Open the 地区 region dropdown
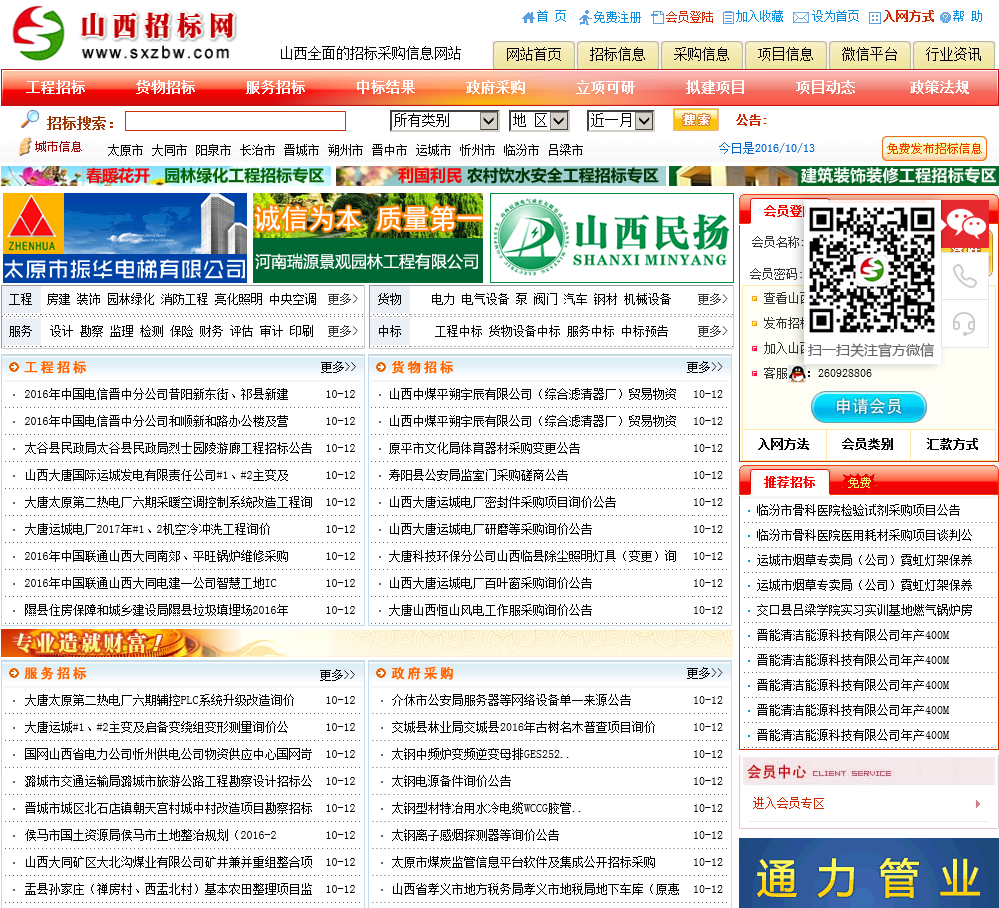This screenshot has height=908, width=999. pos(539,120)
